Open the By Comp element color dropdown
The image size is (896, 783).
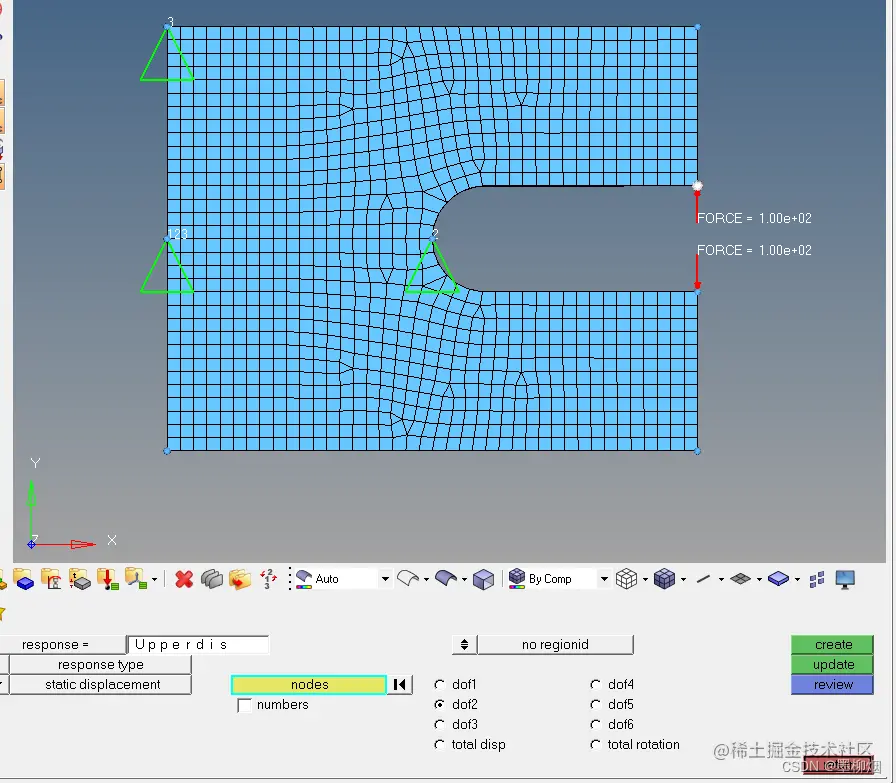[x=604, y=579]
